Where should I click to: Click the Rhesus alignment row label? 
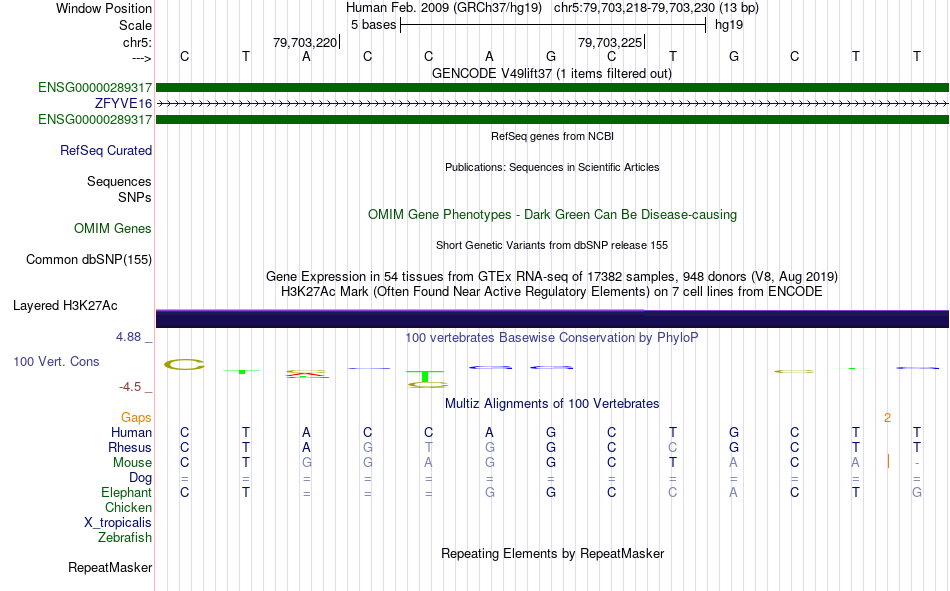click(x=130, y=447)
